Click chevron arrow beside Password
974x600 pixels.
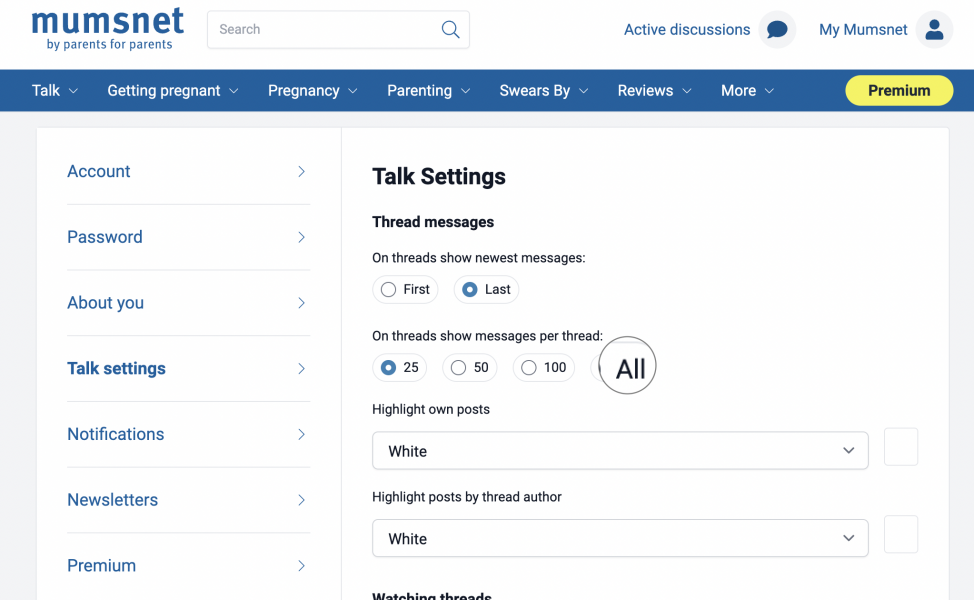pyautogui.click(x=301, y=237)
